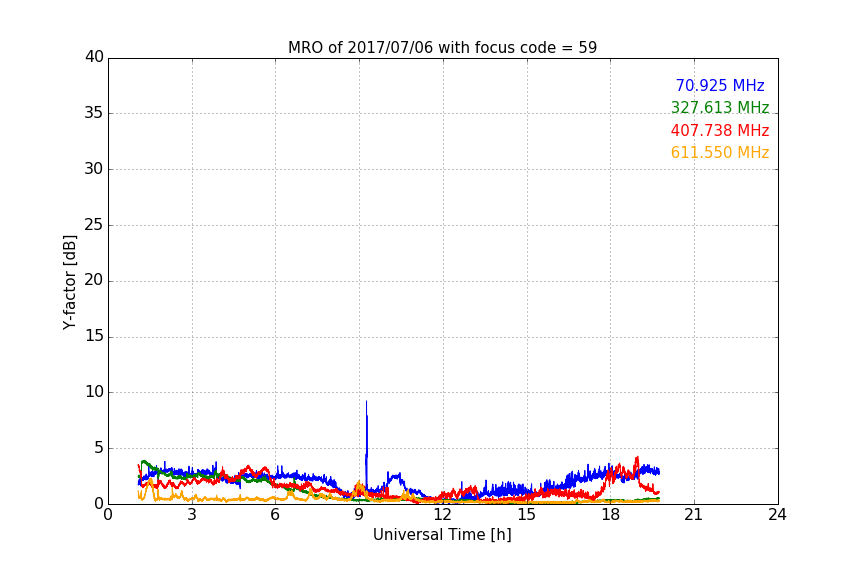This screenshot has width=864, height=576.
Task: Click the y-axis tick label '10'
Action: 94,392
